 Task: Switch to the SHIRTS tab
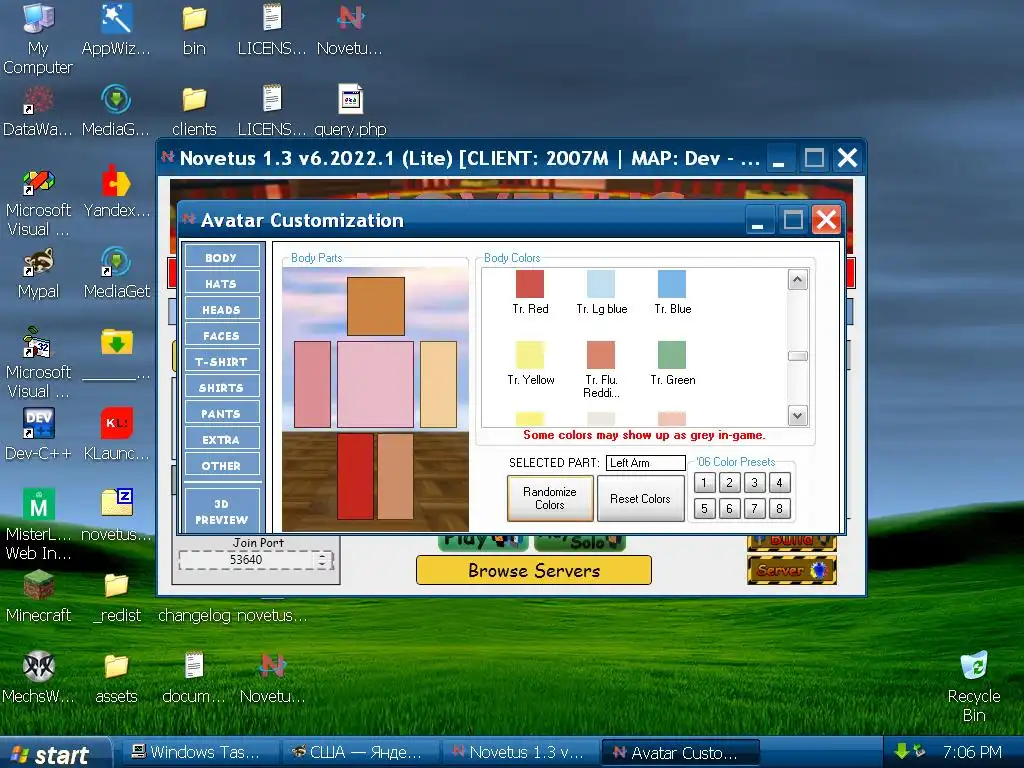tap(222, 387)
